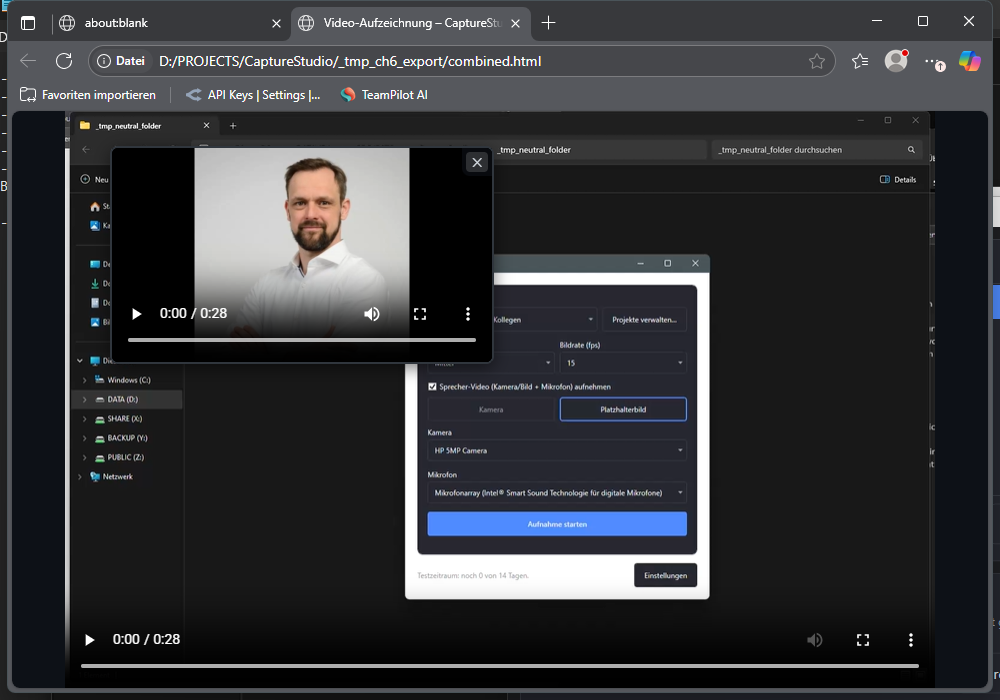Open the API Keys | Settings bookmark
Viewport: 1000px width, 700px height.
click(x=253, y=95)
